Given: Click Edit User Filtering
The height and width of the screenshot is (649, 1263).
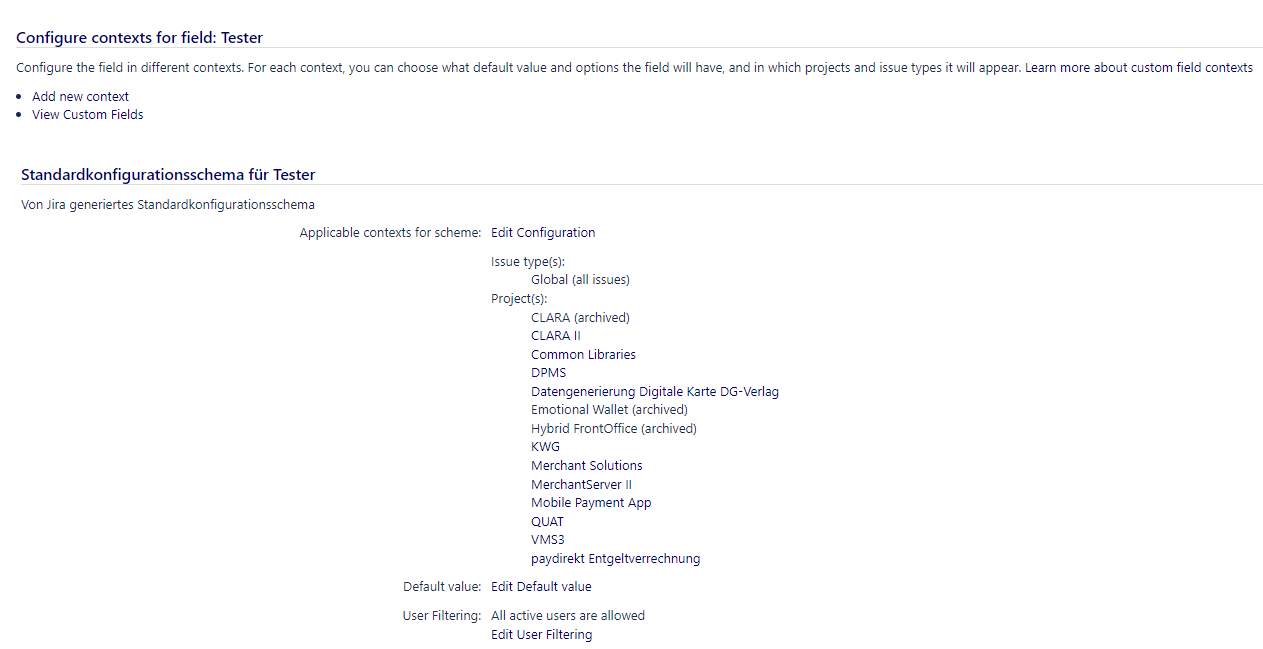Looking at the screenshot, I should pos(541,634).
